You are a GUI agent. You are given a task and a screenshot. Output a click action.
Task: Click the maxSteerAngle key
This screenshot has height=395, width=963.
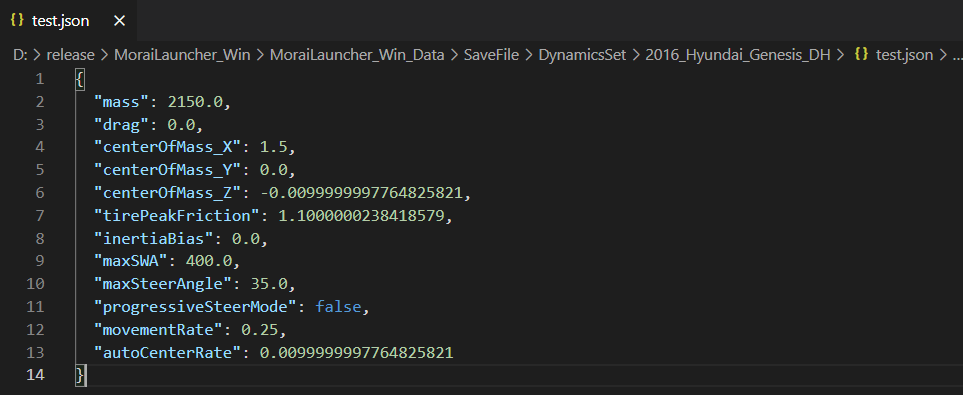pyautogui.click(x=164, y=284)
